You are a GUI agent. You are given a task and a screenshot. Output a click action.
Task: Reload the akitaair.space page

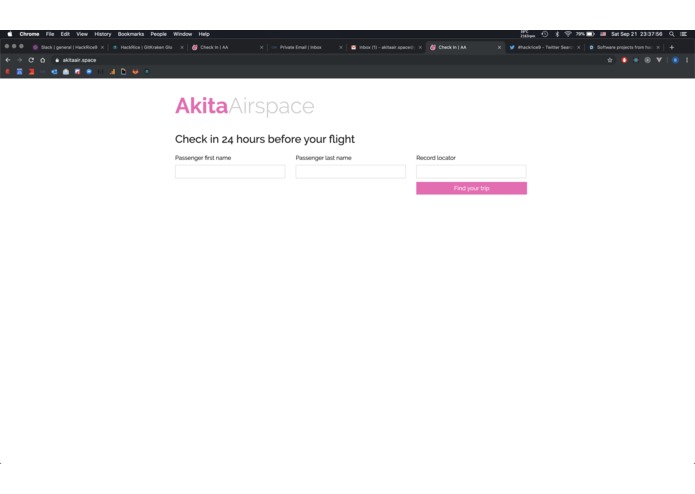pyautogui.click(x=31, y=60)
